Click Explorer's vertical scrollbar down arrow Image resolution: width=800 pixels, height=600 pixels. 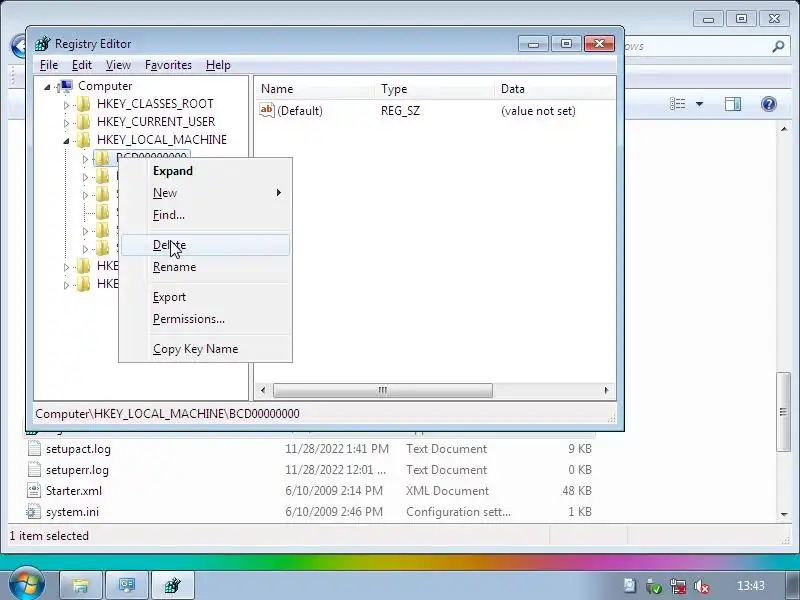tap(784, 514)
